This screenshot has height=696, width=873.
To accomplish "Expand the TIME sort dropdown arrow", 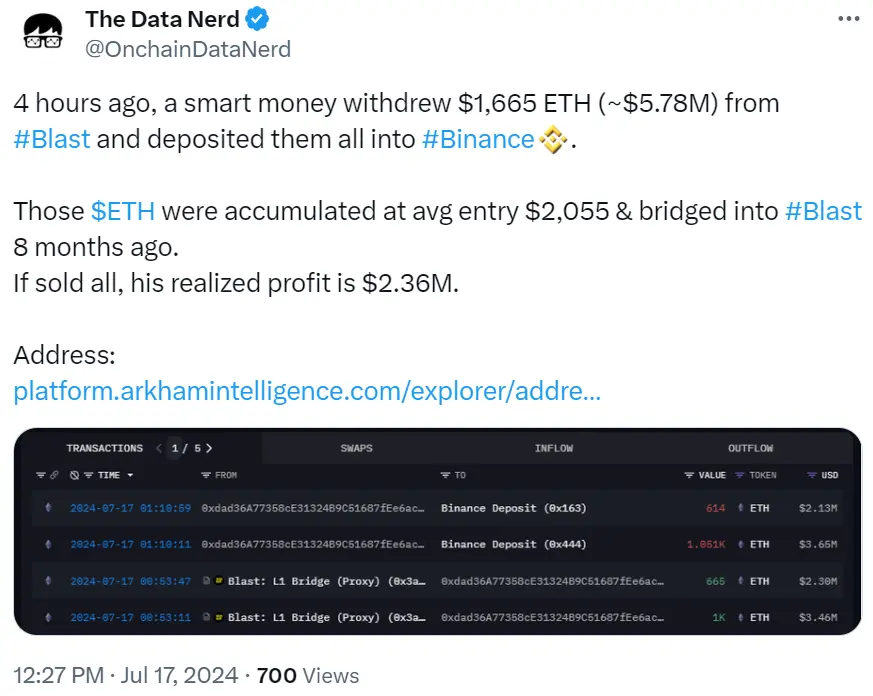I will click(130, 475).
